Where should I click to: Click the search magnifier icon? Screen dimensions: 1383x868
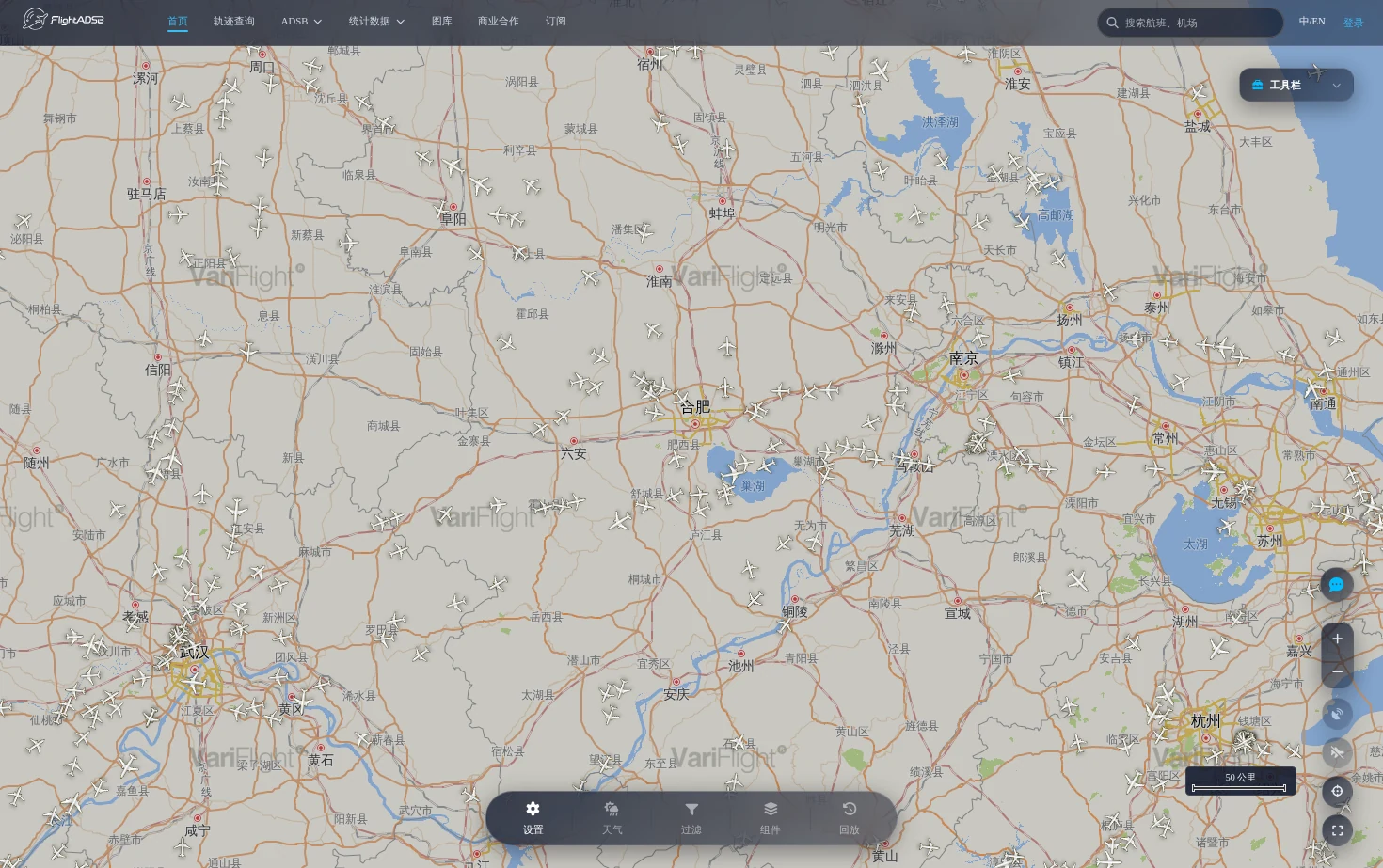click(x=1112, y=23)
